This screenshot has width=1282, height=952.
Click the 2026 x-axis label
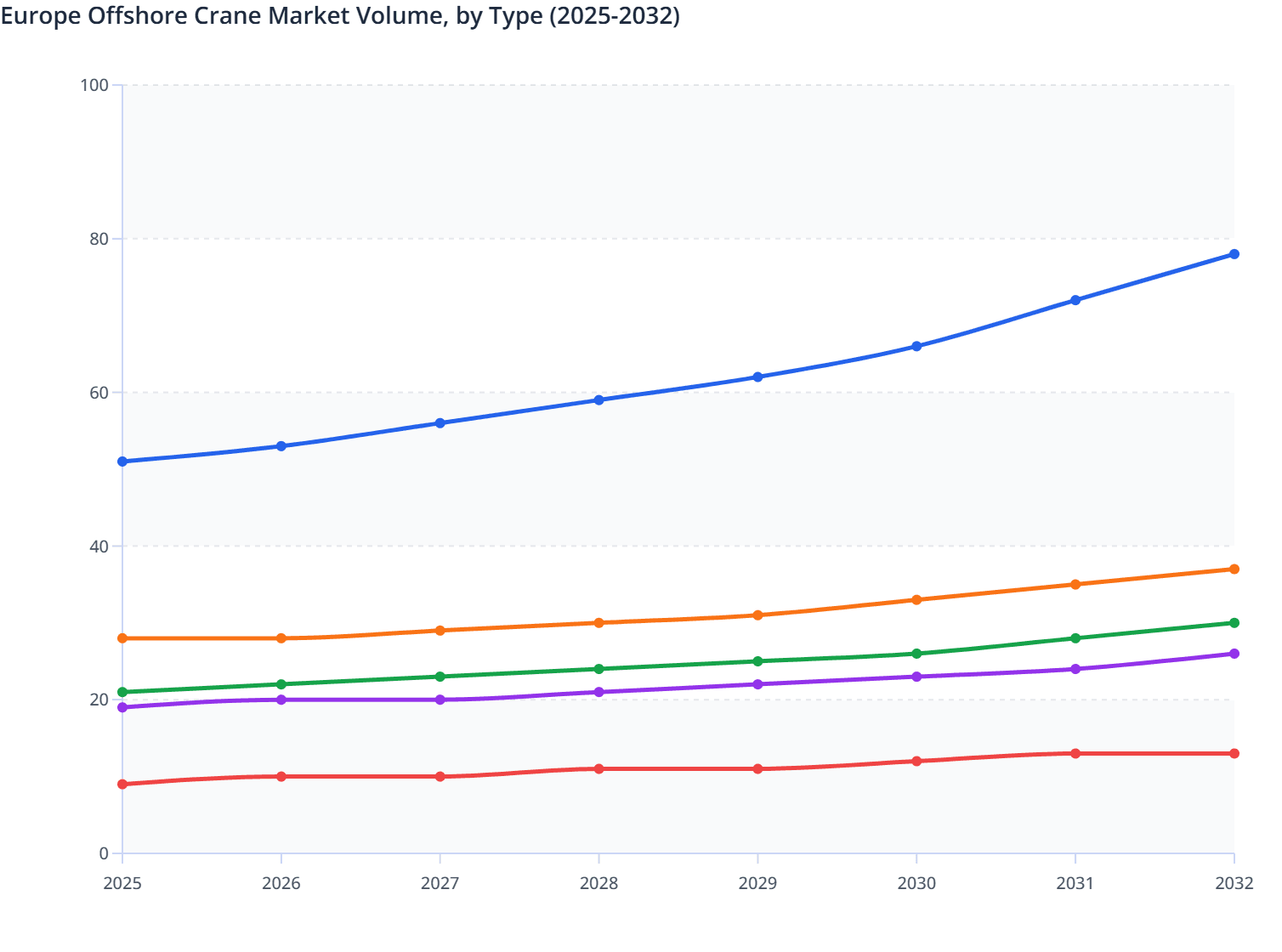tap(281, 883)
